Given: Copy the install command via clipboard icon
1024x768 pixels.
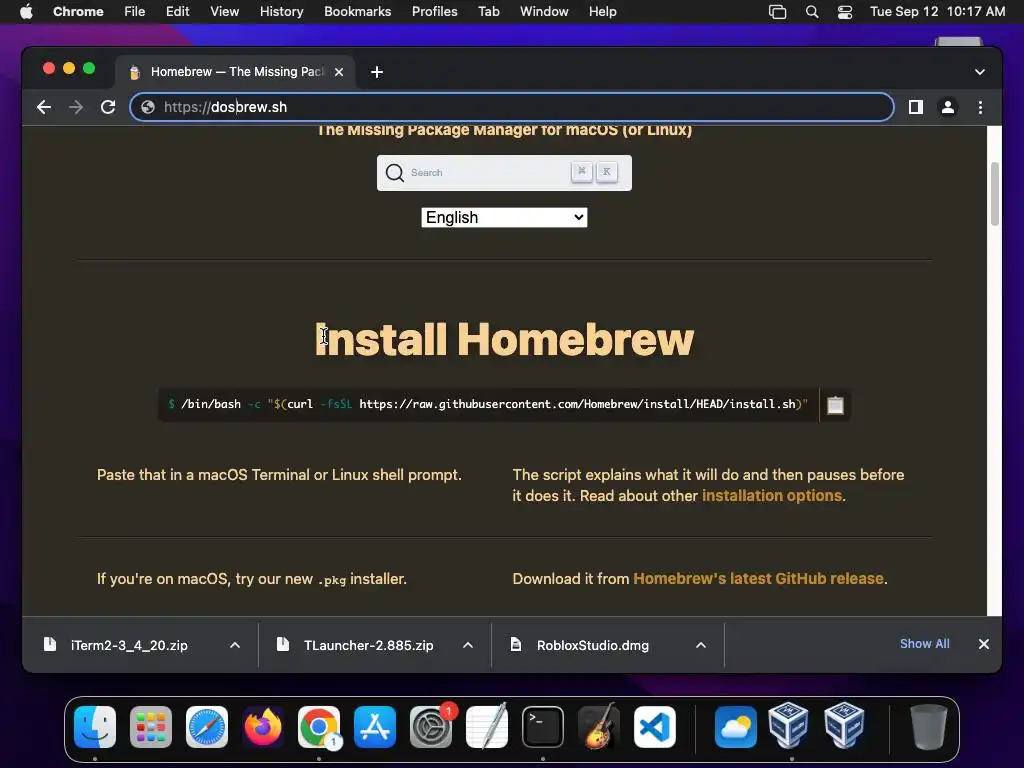Looking at the screenshot, I should pyautogui.click(x=835, y=405).
